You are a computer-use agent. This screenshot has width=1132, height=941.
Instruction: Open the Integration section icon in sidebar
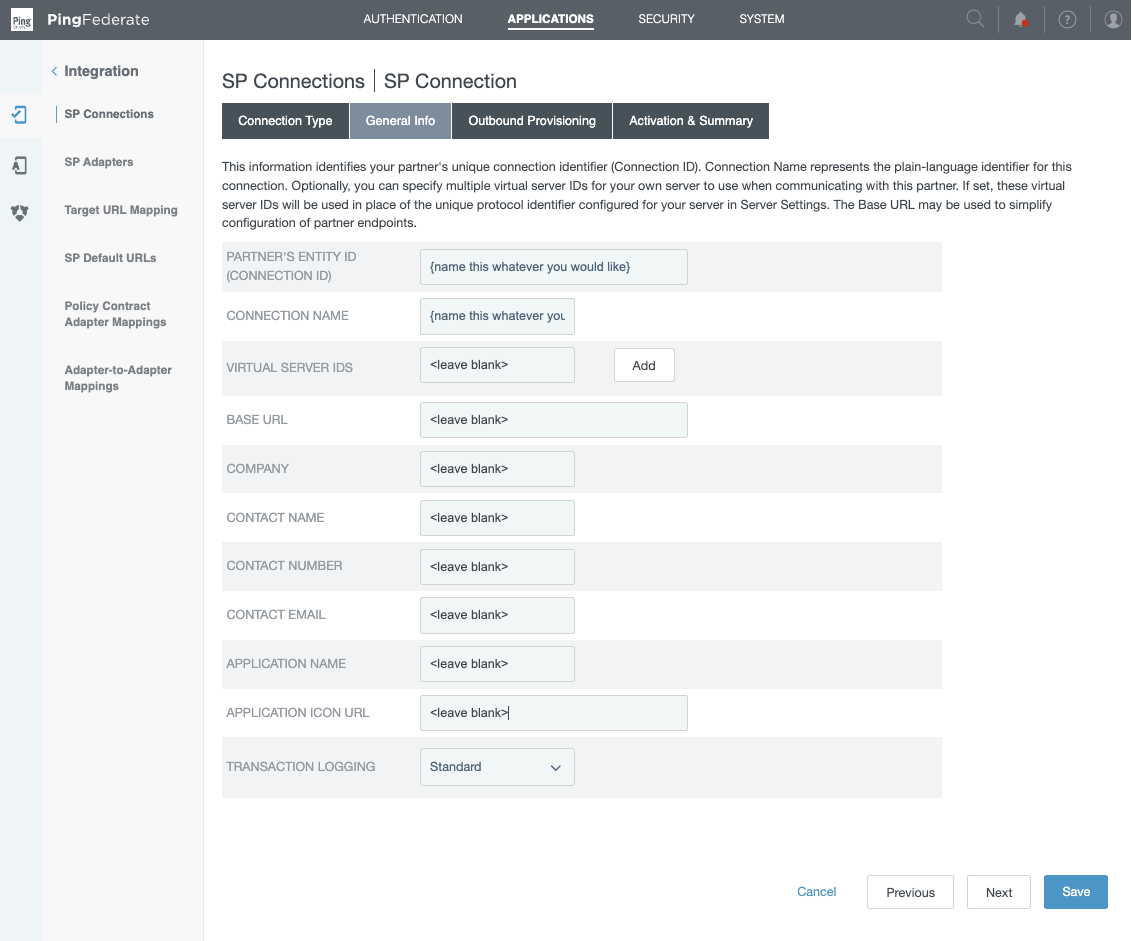point(20,115)
